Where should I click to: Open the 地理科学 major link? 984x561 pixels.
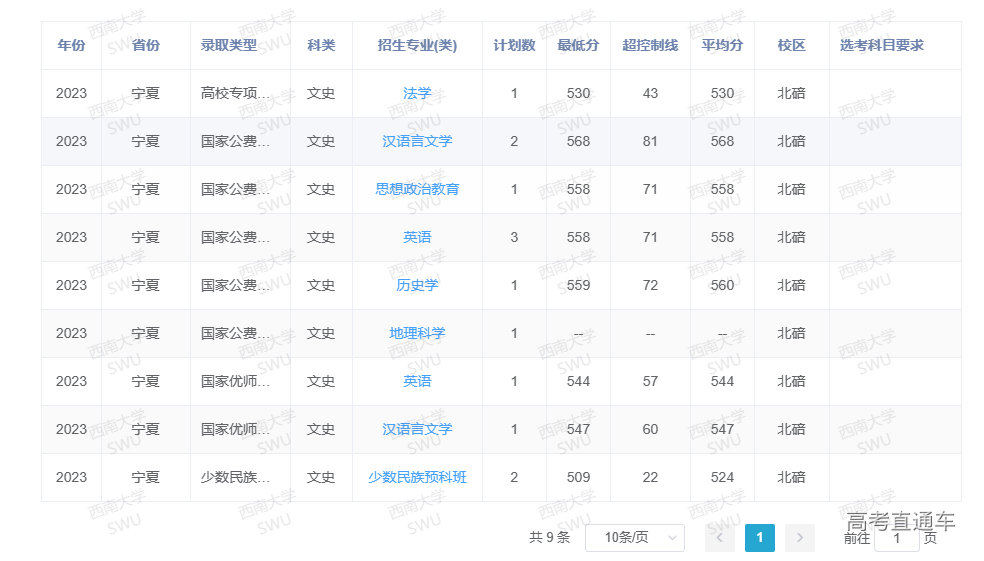coord(417,333)
